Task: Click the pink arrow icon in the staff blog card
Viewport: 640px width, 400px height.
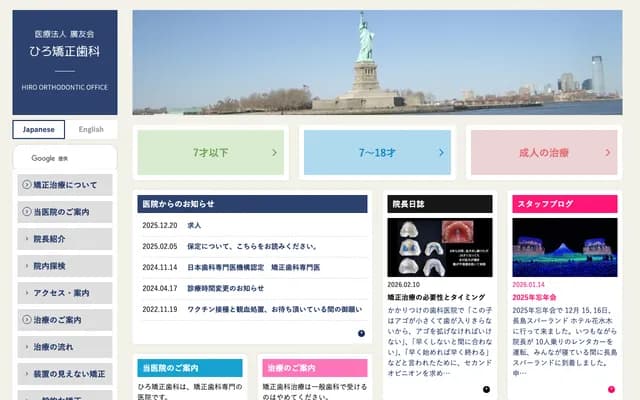Action: 611,389
